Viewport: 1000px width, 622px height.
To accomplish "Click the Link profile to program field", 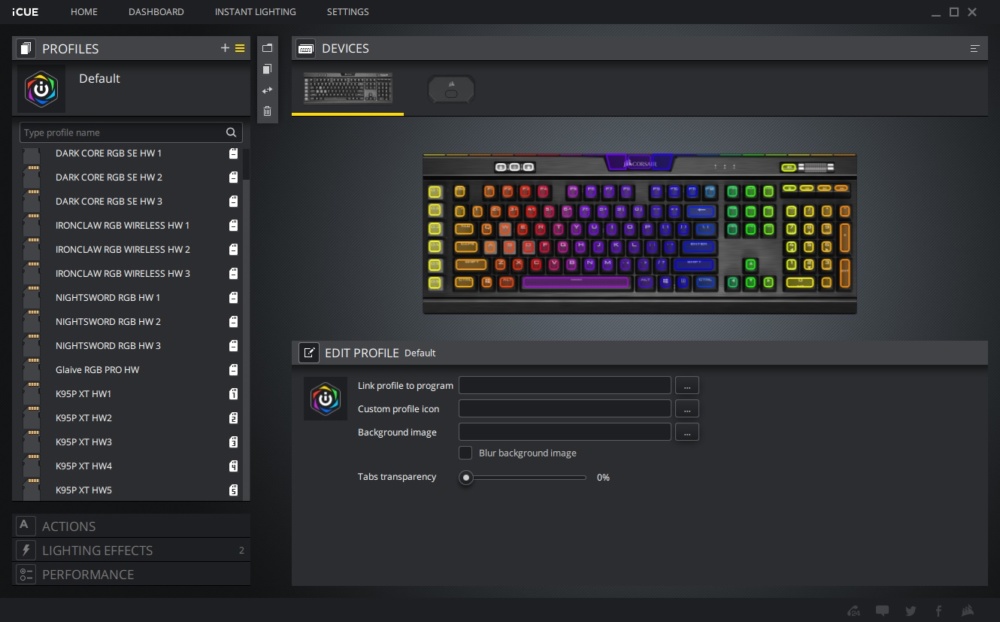I will [565, 385].
